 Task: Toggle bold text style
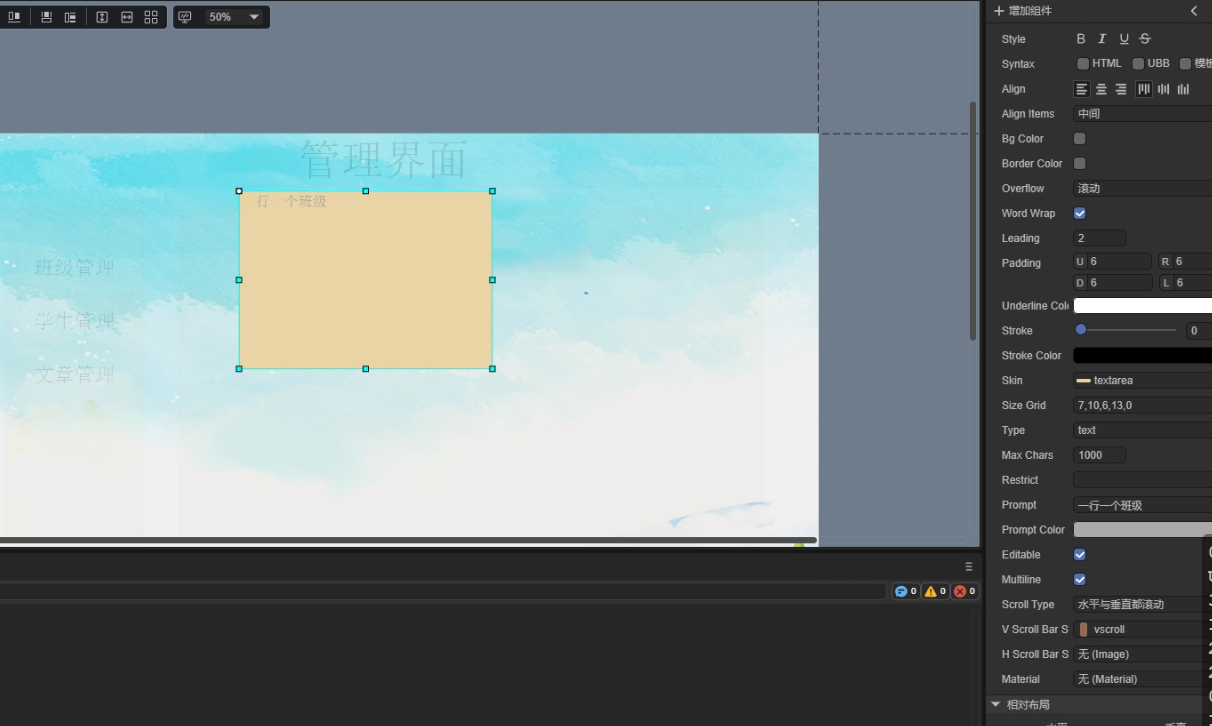coord(1081,39)
